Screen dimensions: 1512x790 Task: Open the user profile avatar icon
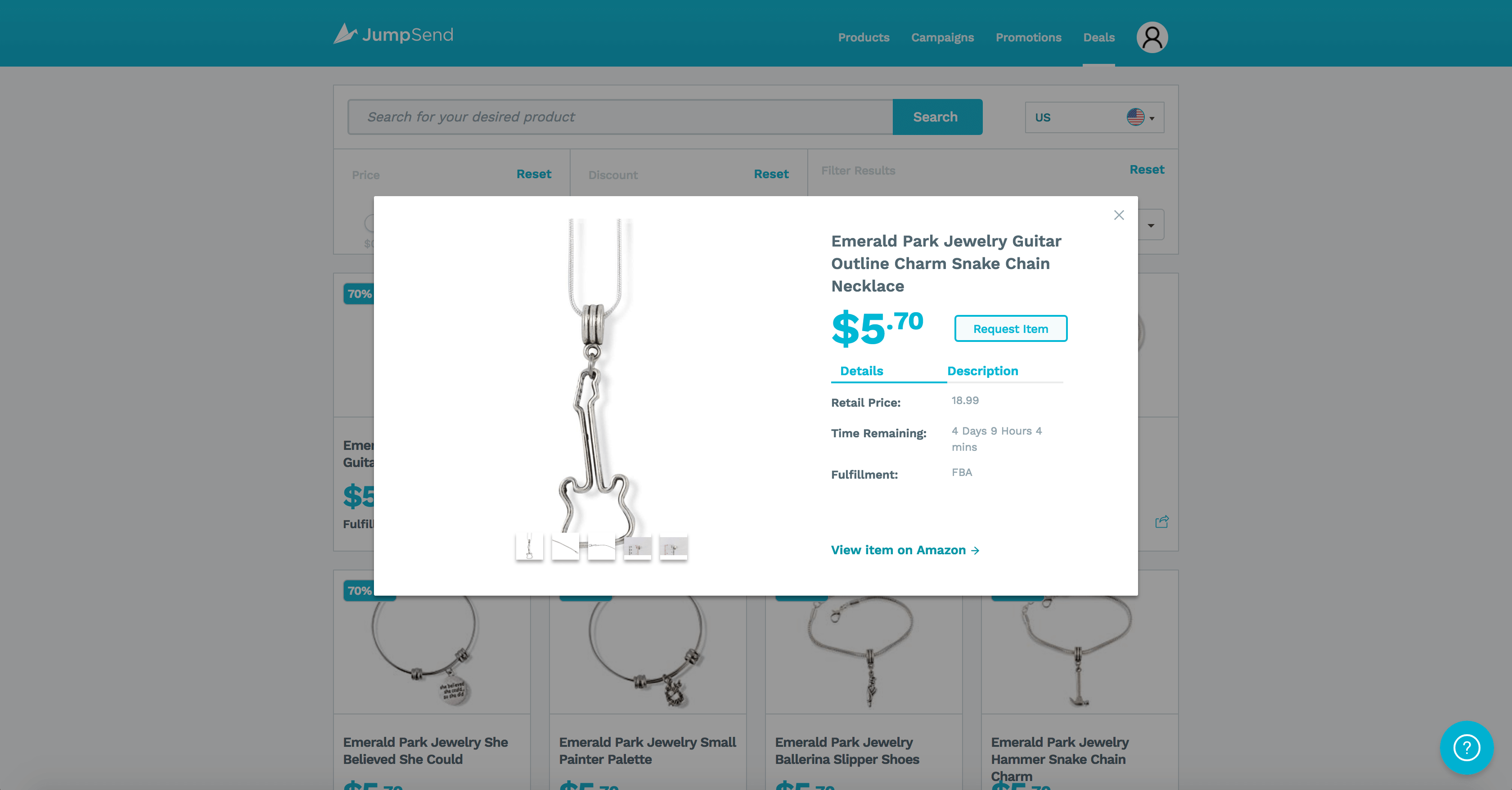click(1152, 37)
